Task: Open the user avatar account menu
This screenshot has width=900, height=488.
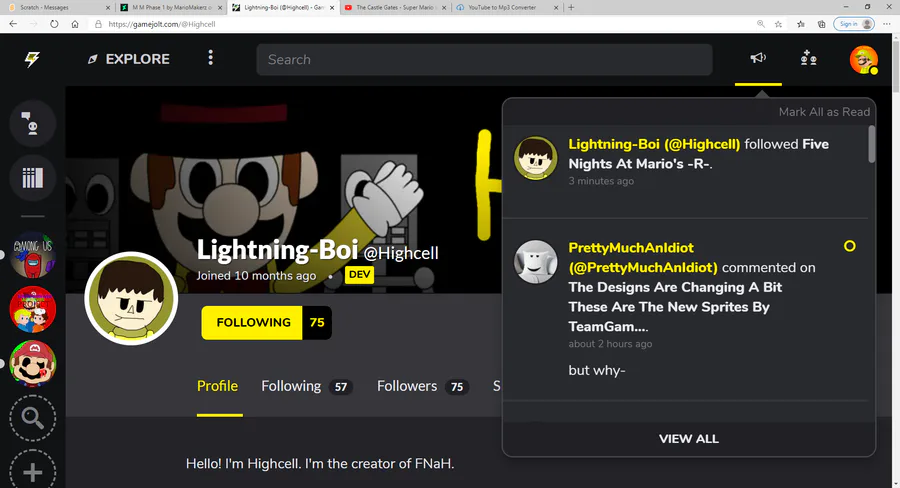Action: [x=864, y=60]
